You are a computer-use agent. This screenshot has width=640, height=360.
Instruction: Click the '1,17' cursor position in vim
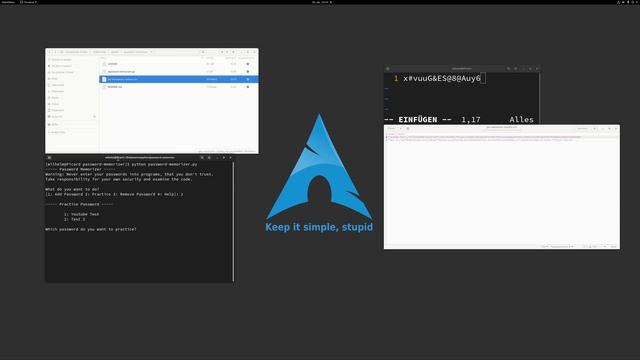[x=471, y=120]
